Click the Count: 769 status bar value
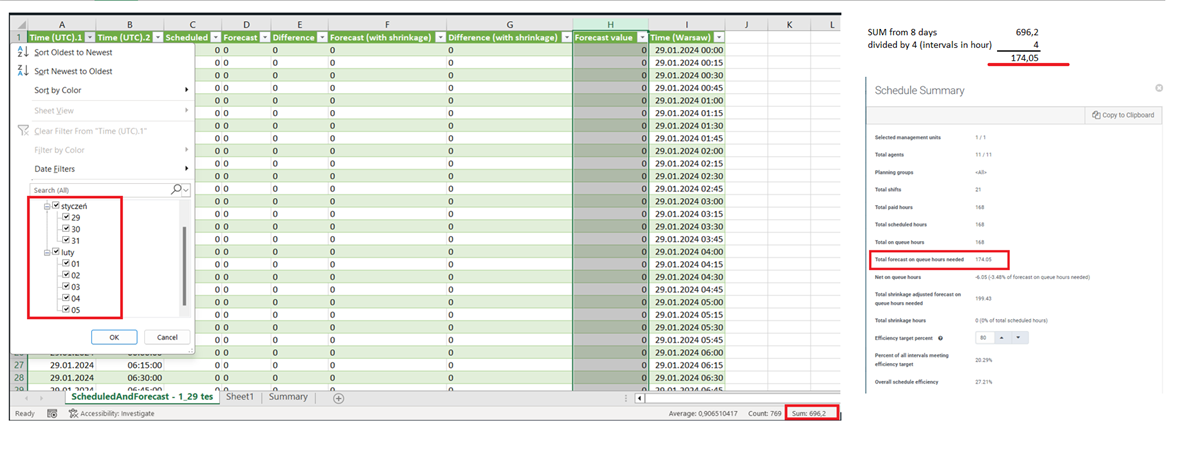The width and height of the screenshot is (1200, 476). pos(765,413)
